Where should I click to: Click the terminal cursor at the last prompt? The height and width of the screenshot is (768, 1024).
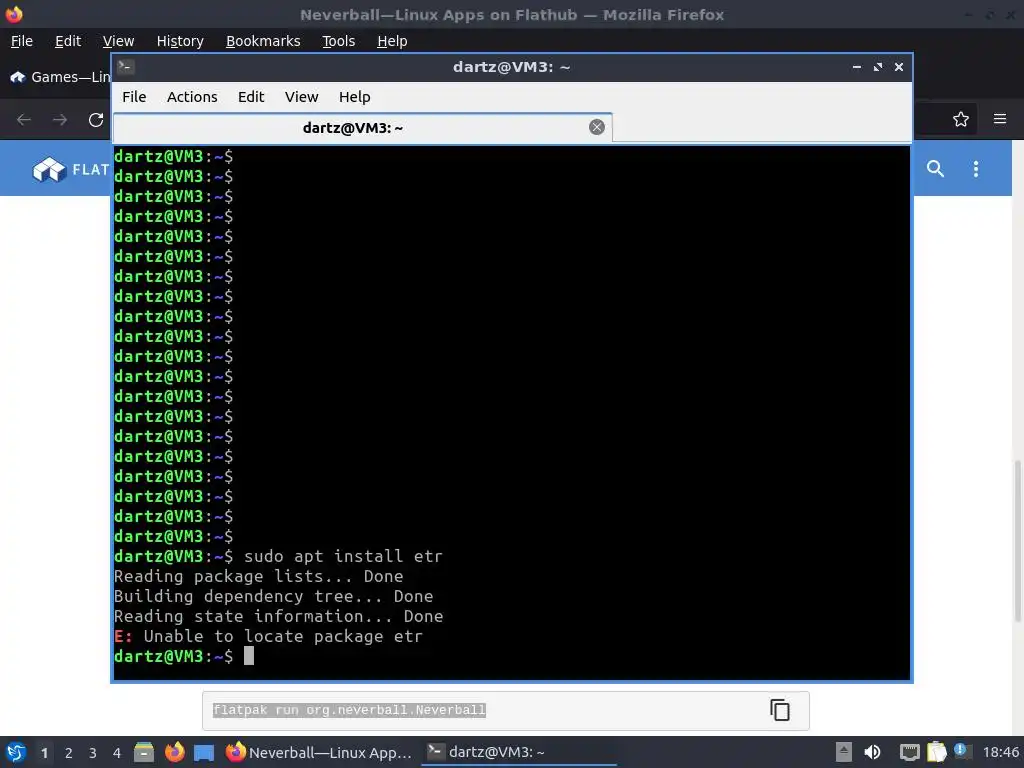(249, 656)
